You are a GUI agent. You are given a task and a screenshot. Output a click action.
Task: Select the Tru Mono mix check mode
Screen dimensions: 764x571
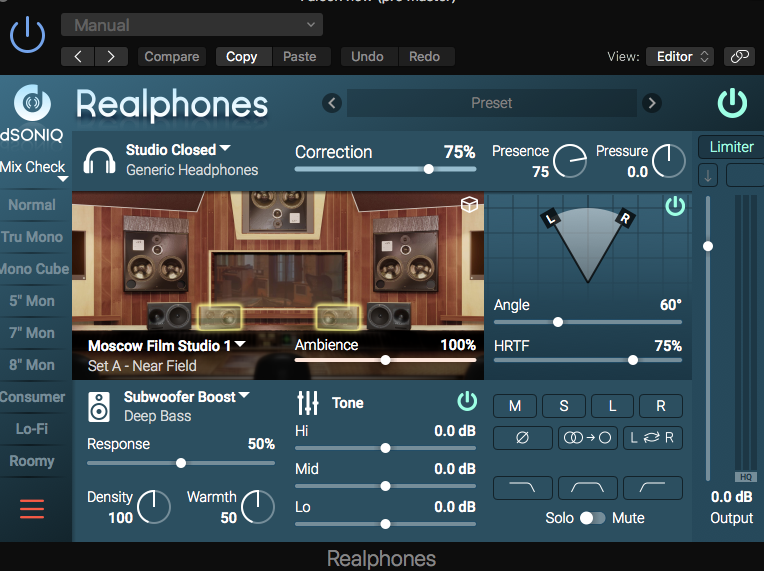[x=32, y=237]
